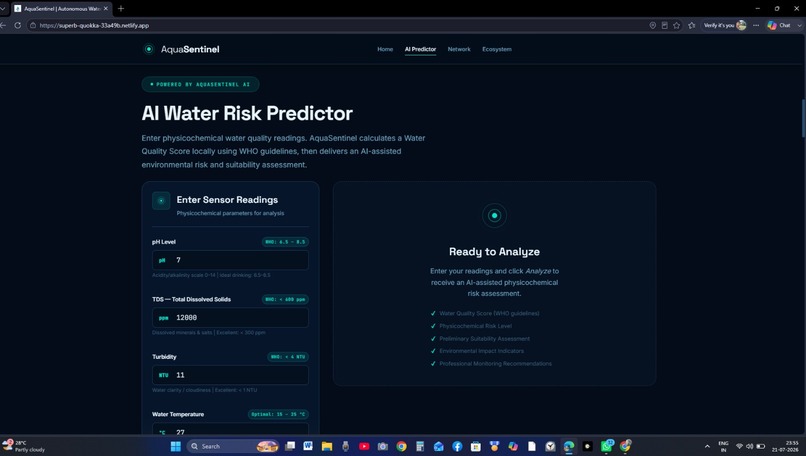Viewport: 806px width, 456px height.
Task: Select the AI Predictor nav tab
Action: pyautogui.click(x=420, y=49)
